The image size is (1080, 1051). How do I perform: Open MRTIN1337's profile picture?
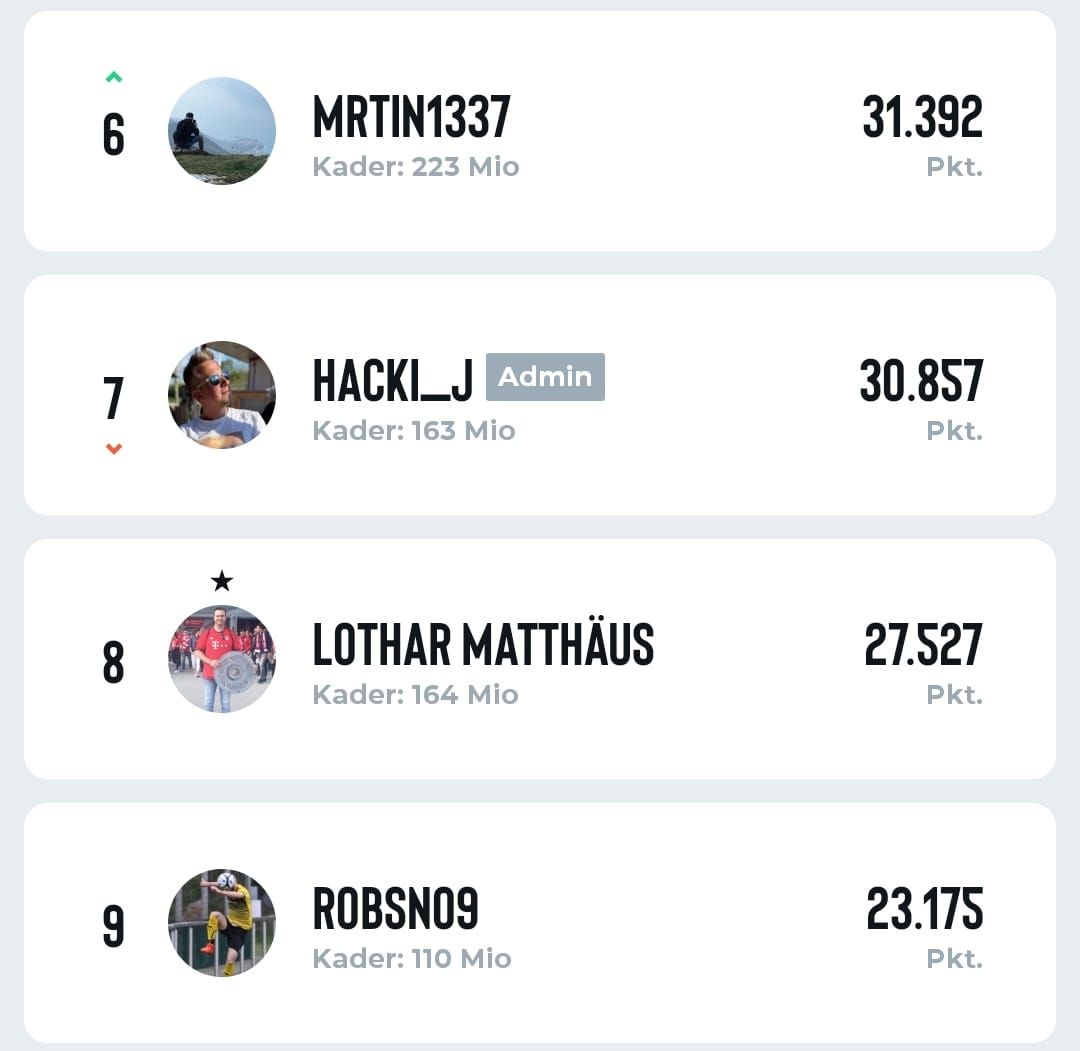point(222,131)
